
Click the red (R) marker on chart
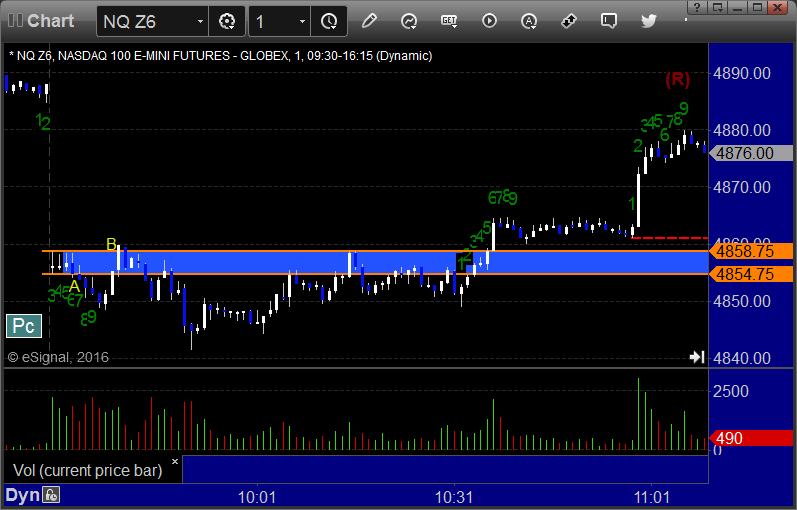point(678,79)
